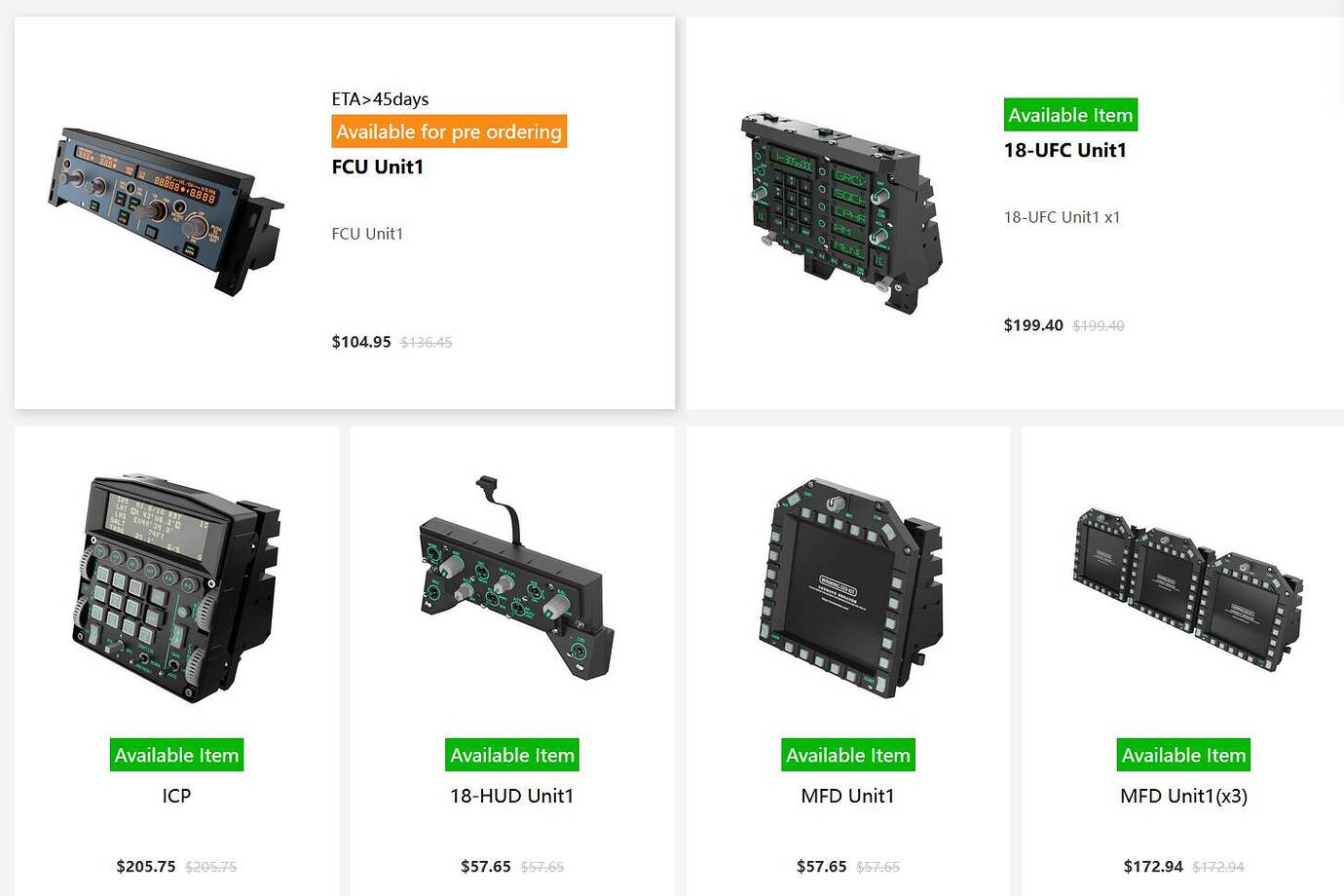1344x896 pixels.
Task: View the single MFD Unit1 image
Action: (x=850, y=587)
